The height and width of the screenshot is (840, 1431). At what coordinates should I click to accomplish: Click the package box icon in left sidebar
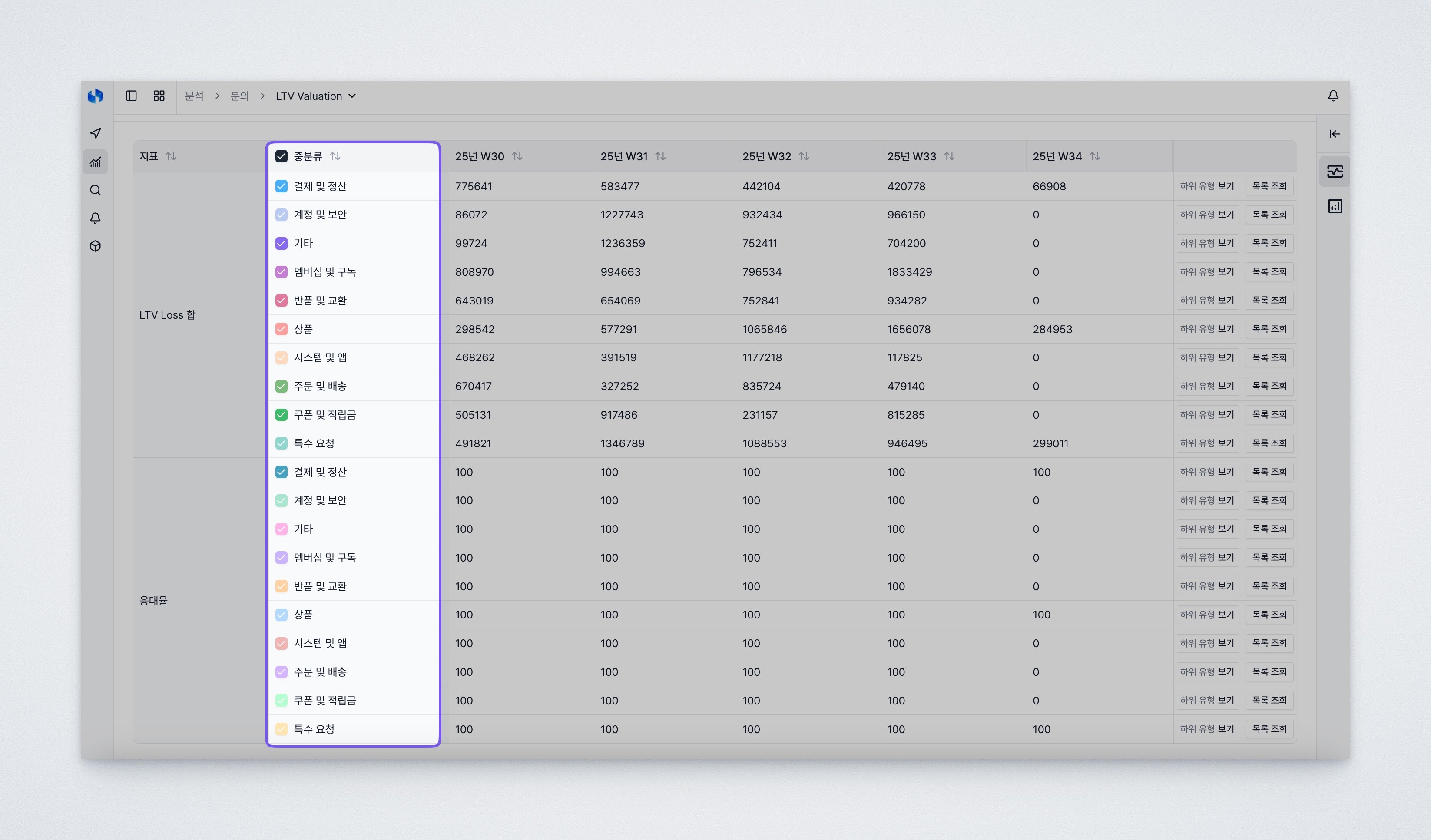coord(96,246)
